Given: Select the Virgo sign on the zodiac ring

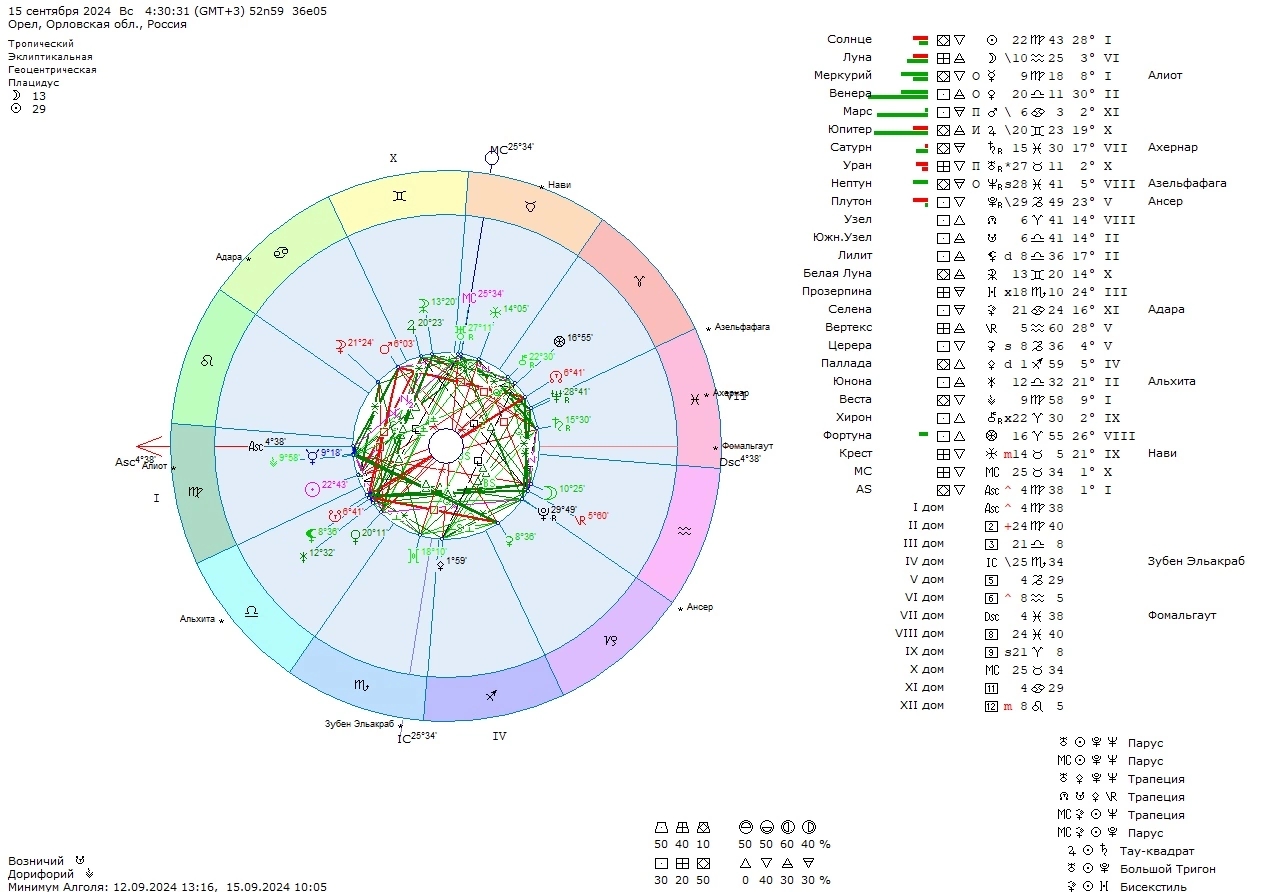Looking at the screenshot, I should point(195,493).
